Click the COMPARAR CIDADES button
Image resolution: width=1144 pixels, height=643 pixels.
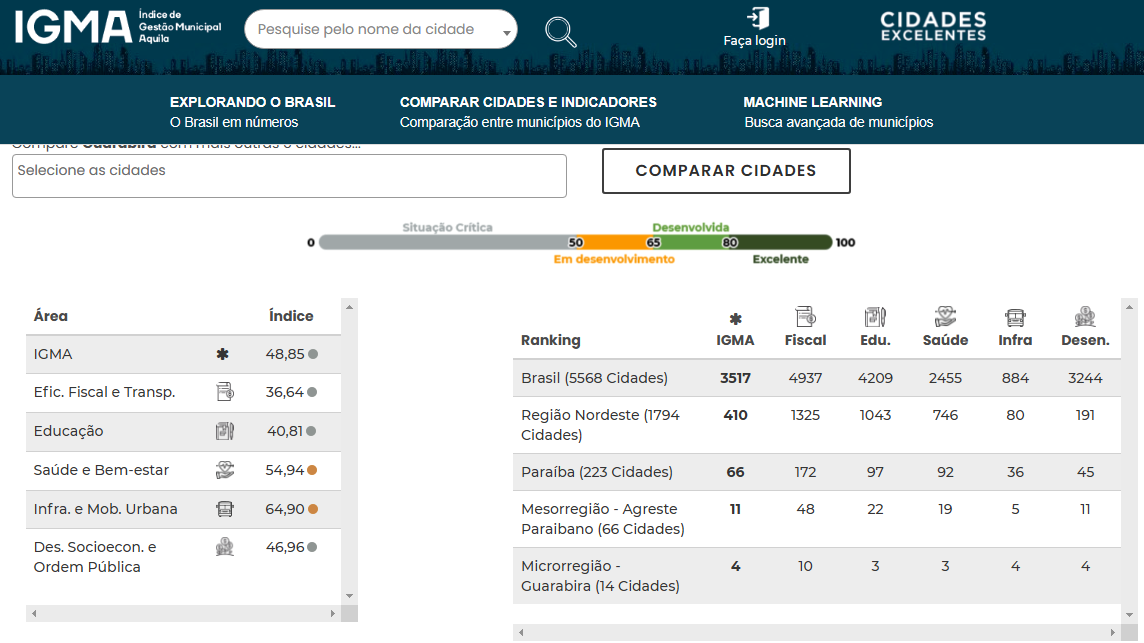tap(726, 171)
